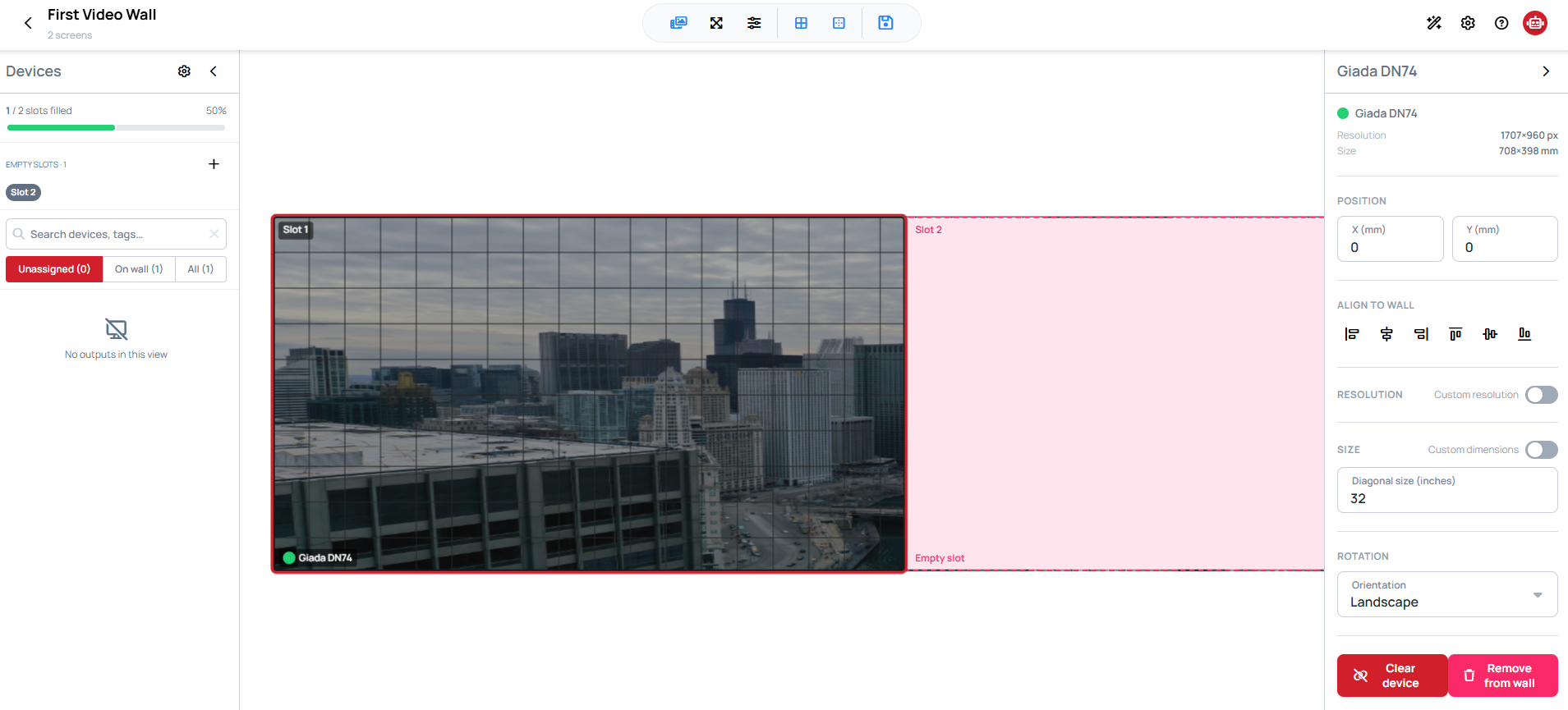Screen dimensions: 1568x710
Task: Click the blue save floppy disk icon
Action: [885, 23]
